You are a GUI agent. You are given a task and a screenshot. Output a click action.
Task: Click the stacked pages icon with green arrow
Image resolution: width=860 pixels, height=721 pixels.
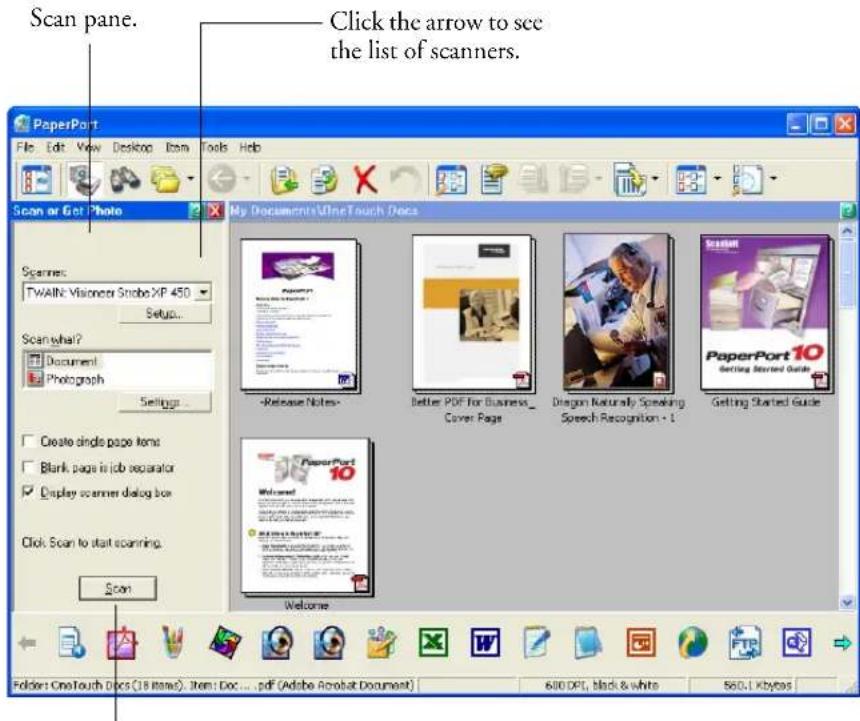[x=324, y=179]
